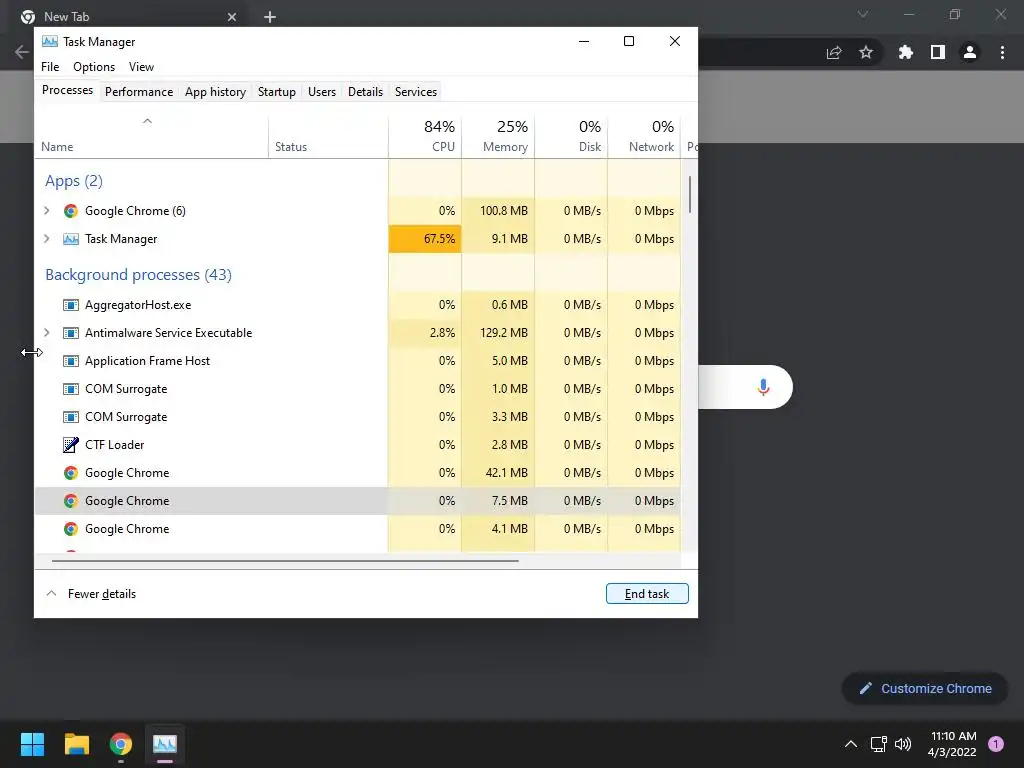Expand Task Manager process group
The height and width of the screenshot is (768, 1024).
pyautogui.click(x=46, y=239)
